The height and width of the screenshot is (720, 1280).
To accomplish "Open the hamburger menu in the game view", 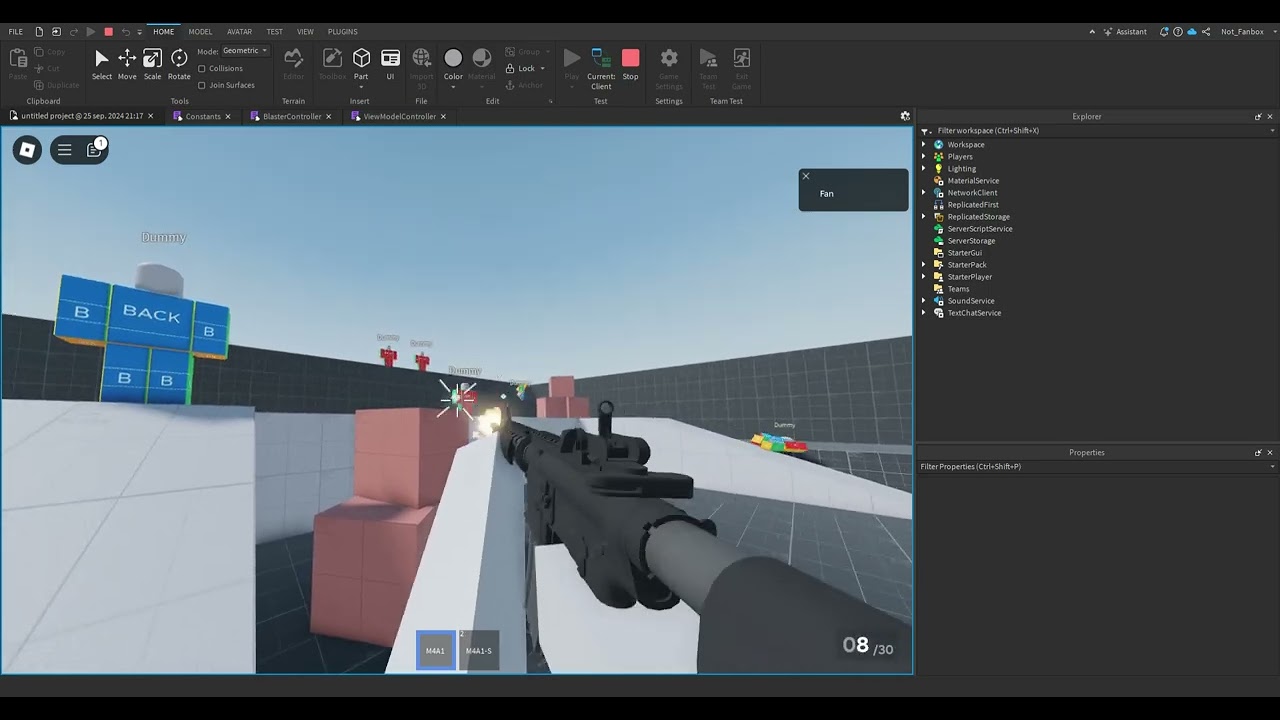I will click(x=64, y=150).
